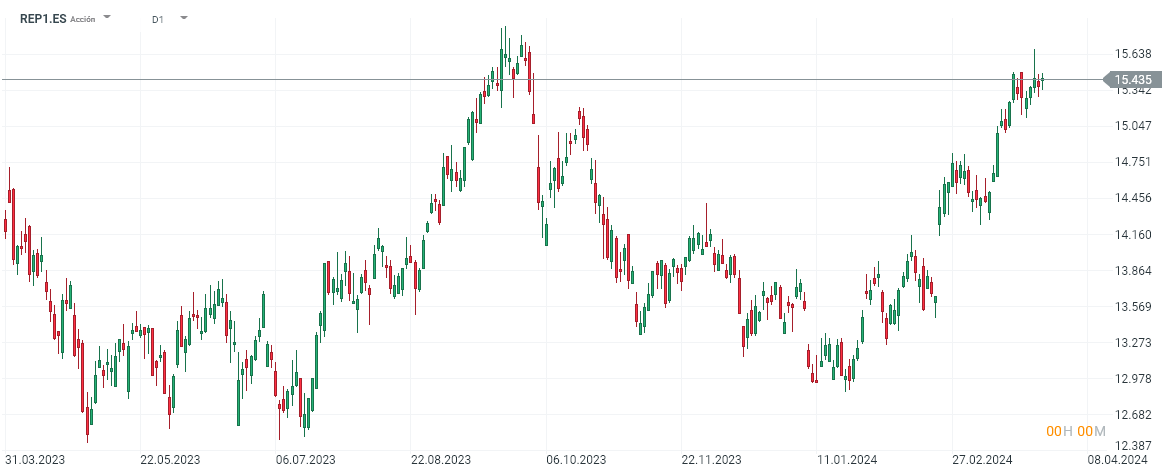1175x476 pixels.
Task: Pick the 12.978 price scale value
Action: tap(1133, 379)
